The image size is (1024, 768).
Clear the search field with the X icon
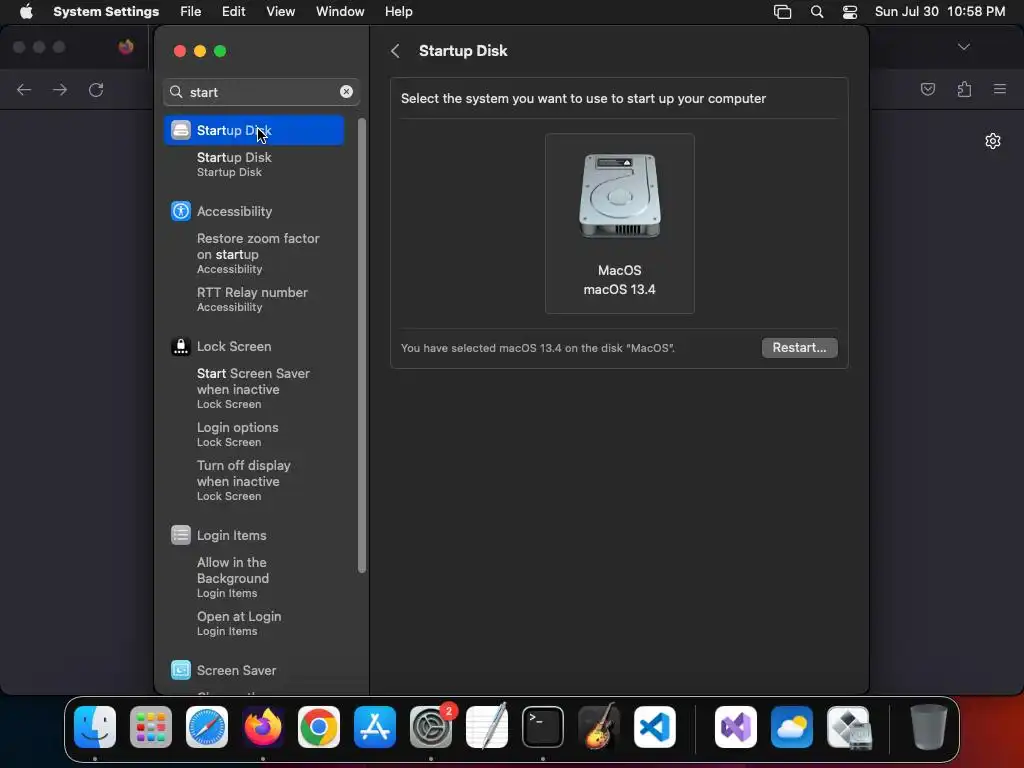(x=346, y=91)
